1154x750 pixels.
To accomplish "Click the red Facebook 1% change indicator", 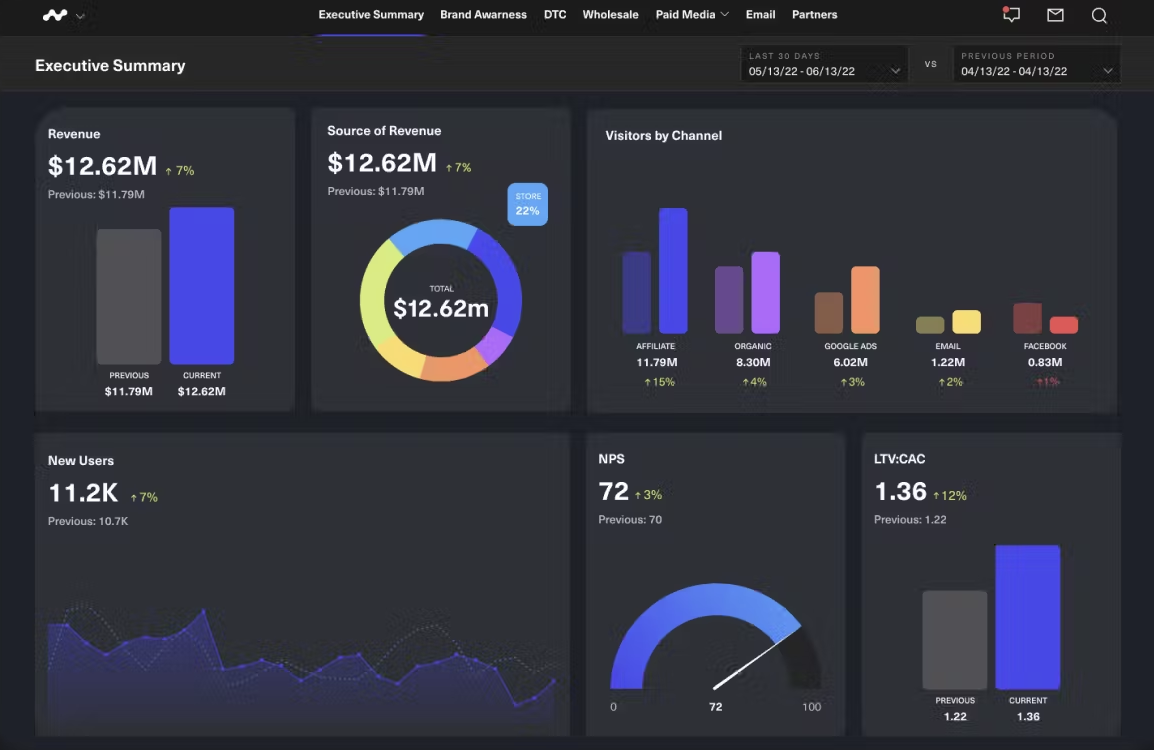I will (1047, 382).
